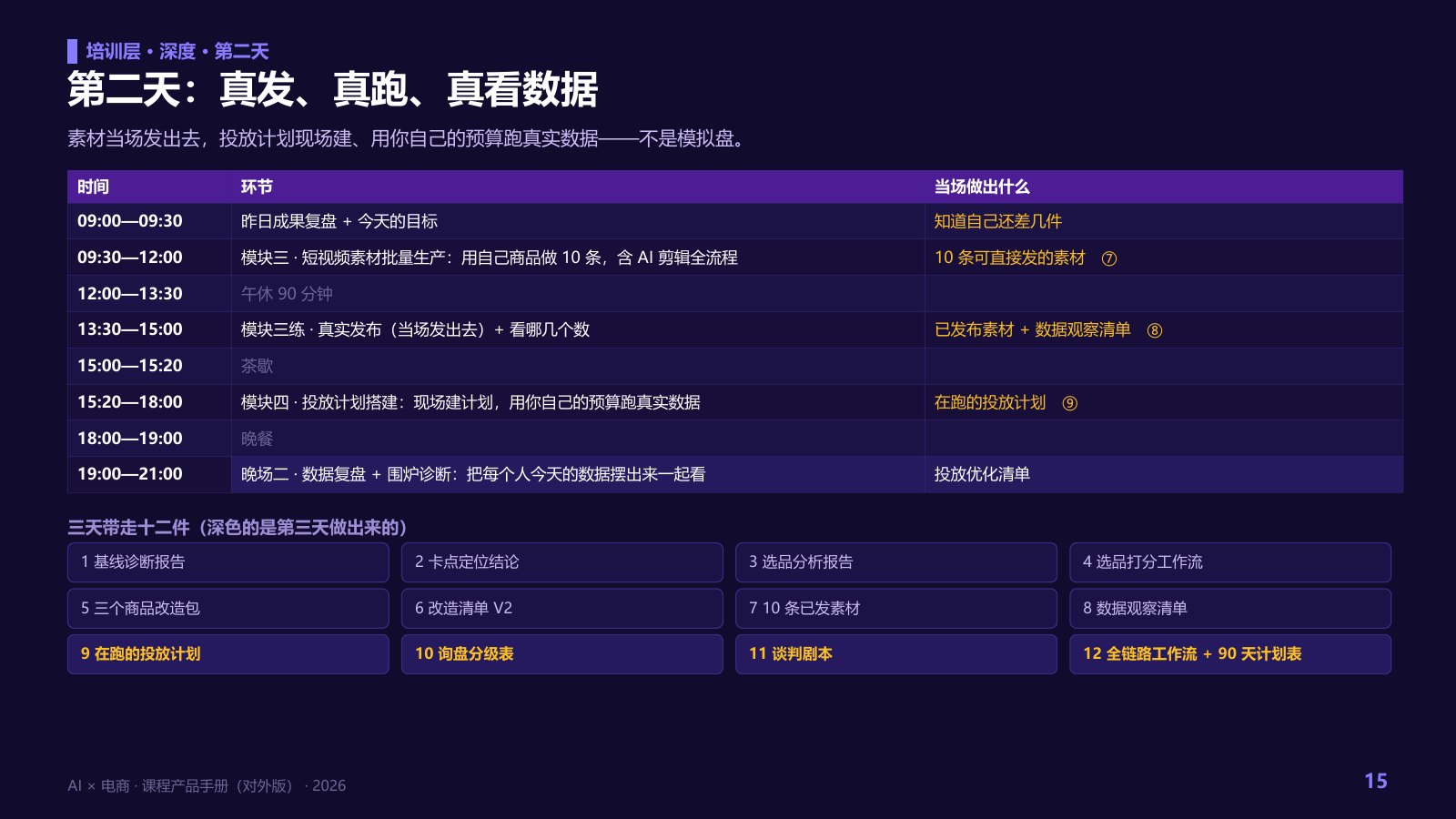Open the 3 选品分析报告 card
1456x819 pixels.
(896, 562)
